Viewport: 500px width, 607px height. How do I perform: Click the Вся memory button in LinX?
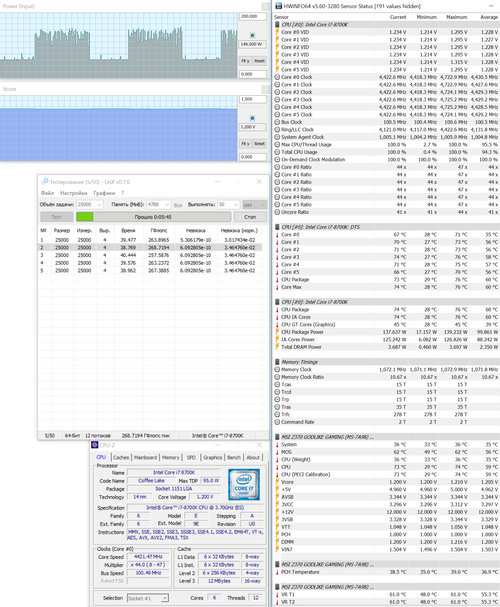click(178, 205)
